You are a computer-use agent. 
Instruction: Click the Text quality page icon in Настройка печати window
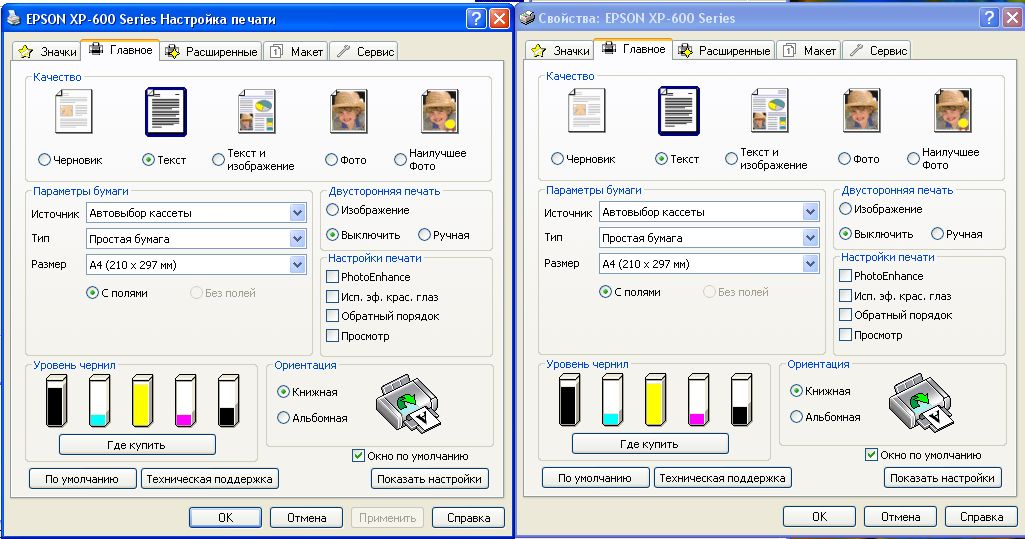(x=165, y=112)
